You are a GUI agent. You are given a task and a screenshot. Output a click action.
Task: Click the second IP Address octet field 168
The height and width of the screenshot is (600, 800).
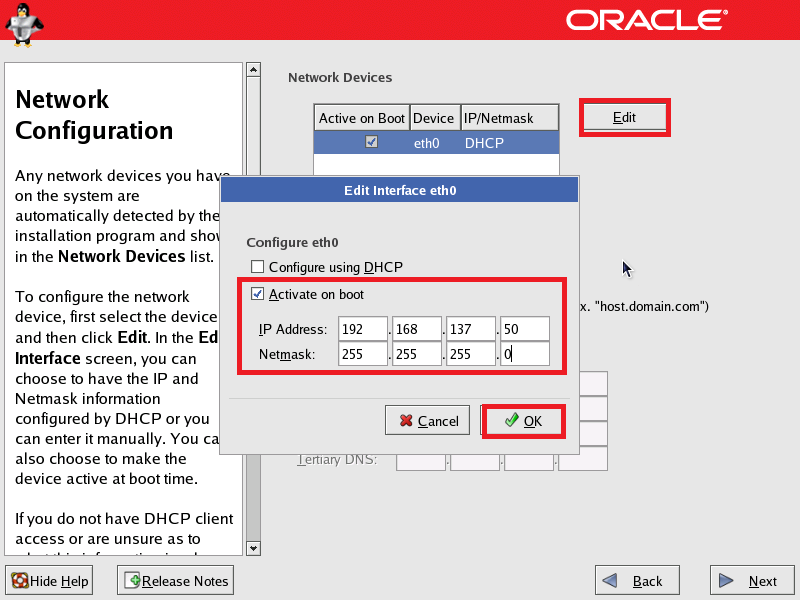coord(417,329)
